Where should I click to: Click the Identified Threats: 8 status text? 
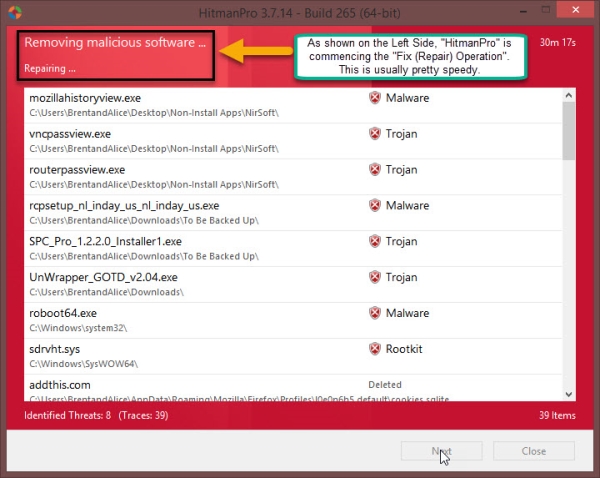tap(67, 415)
